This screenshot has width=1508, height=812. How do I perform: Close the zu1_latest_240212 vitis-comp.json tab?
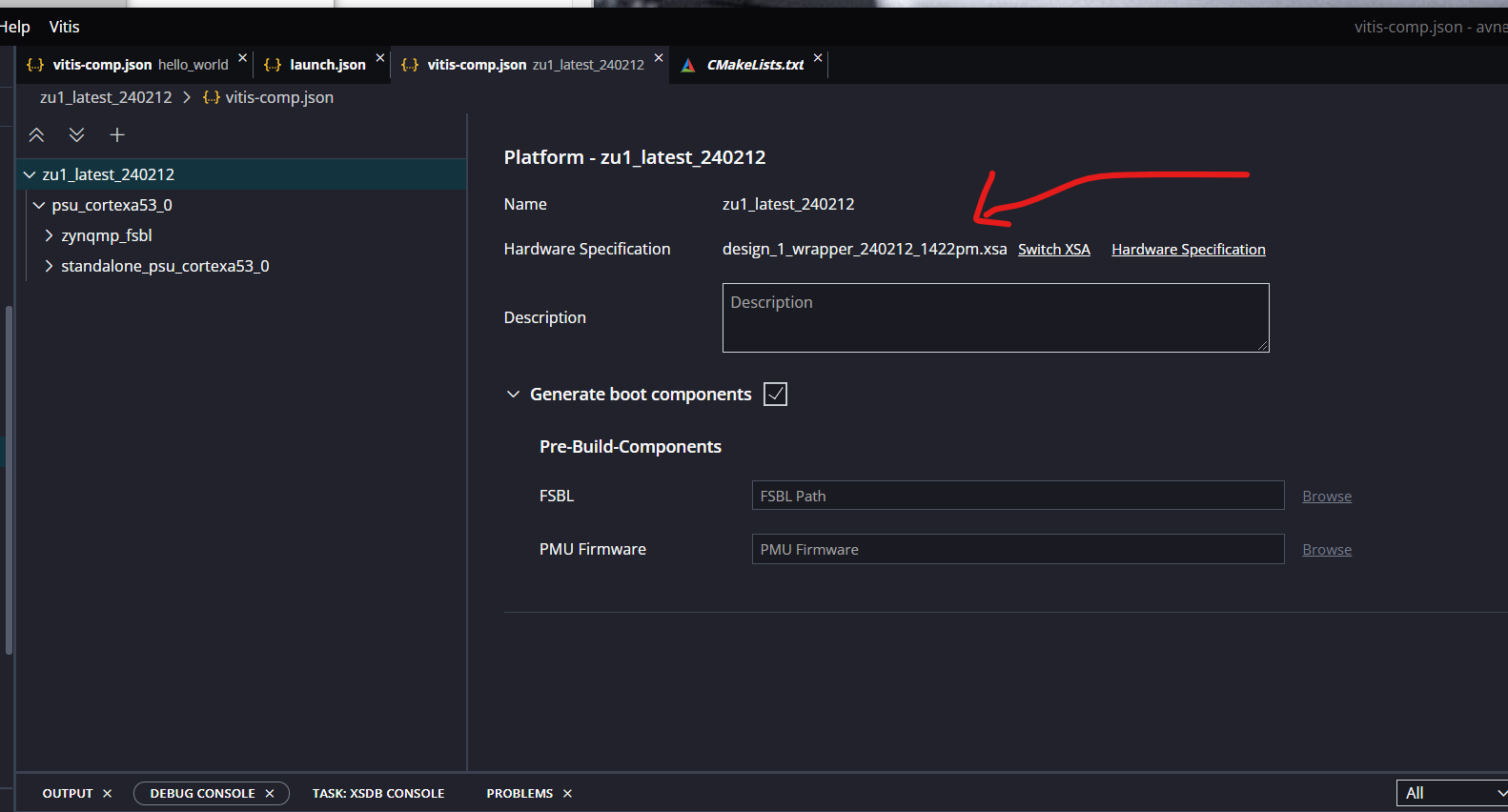point(659,58)
